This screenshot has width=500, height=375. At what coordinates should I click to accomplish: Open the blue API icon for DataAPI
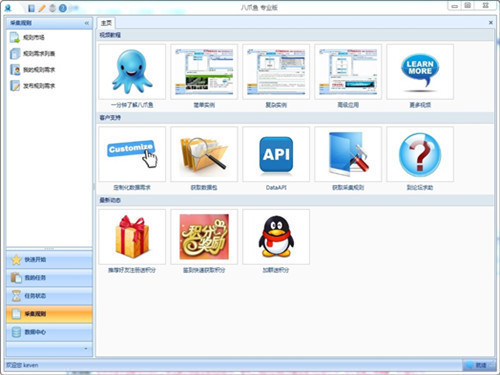tap(276, 154)
